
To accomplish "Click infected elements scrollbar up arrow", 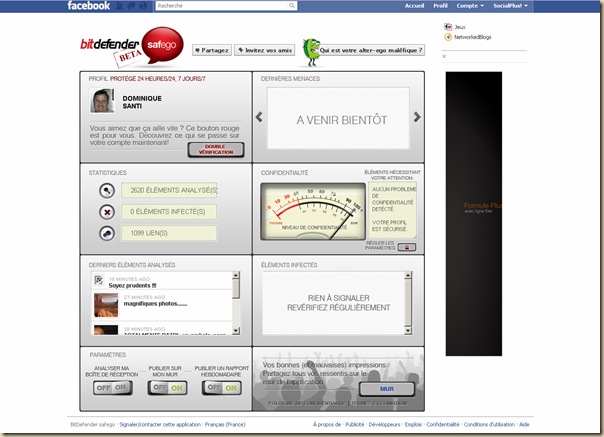I will (408, 275).
